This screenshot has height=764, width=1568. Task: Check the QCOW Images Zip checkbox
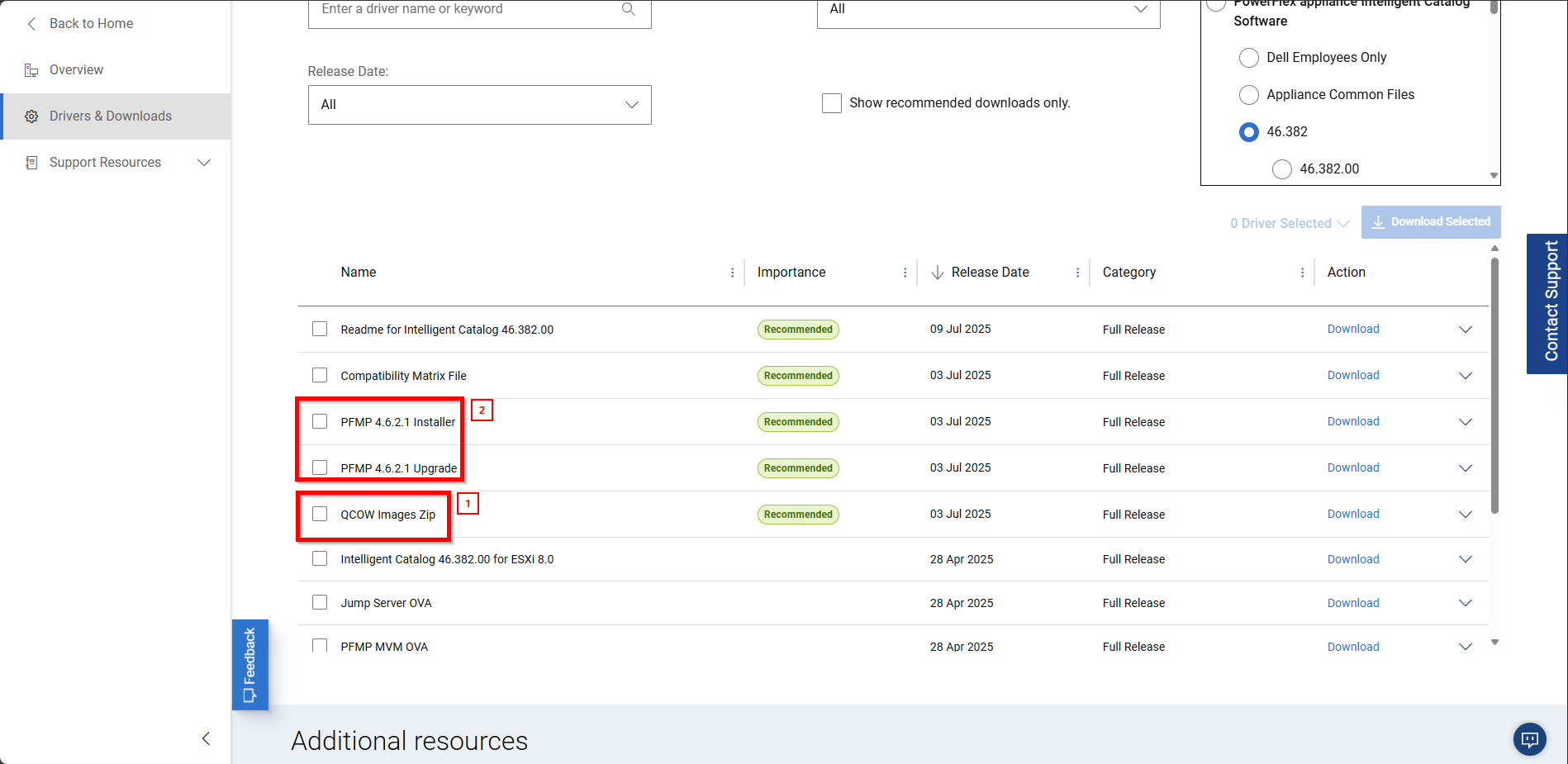pyautogui.click(x=320, y=513)
